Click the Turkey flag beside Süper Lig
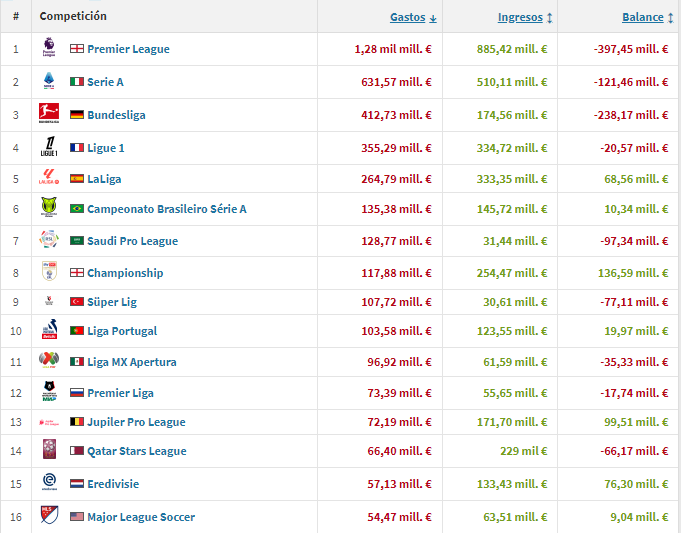This screenshot has width=681, height=533. [77, 301]
